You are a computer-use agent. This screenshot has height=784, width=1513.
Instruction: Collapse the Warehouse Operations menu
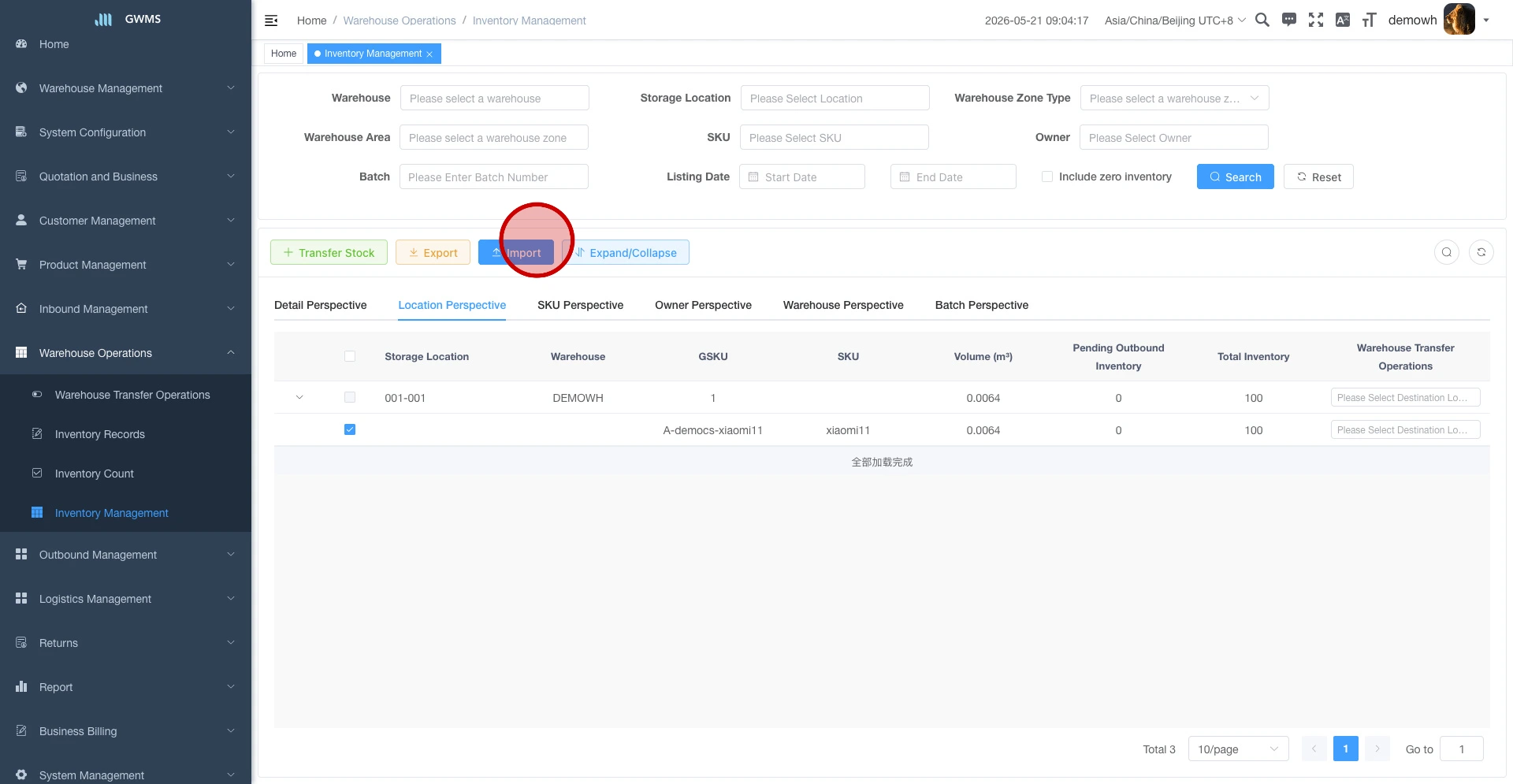(126, 353)
